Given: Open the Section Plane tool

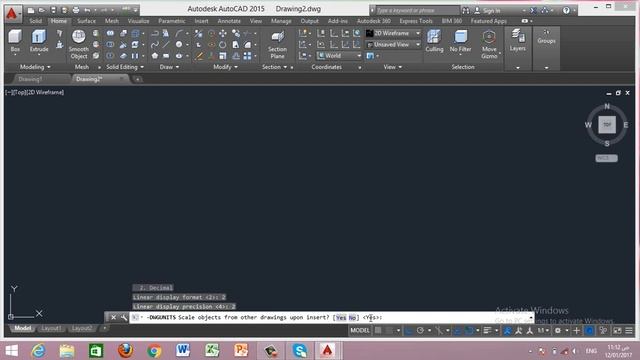Looking at the screenshot, I should point(277,44).
